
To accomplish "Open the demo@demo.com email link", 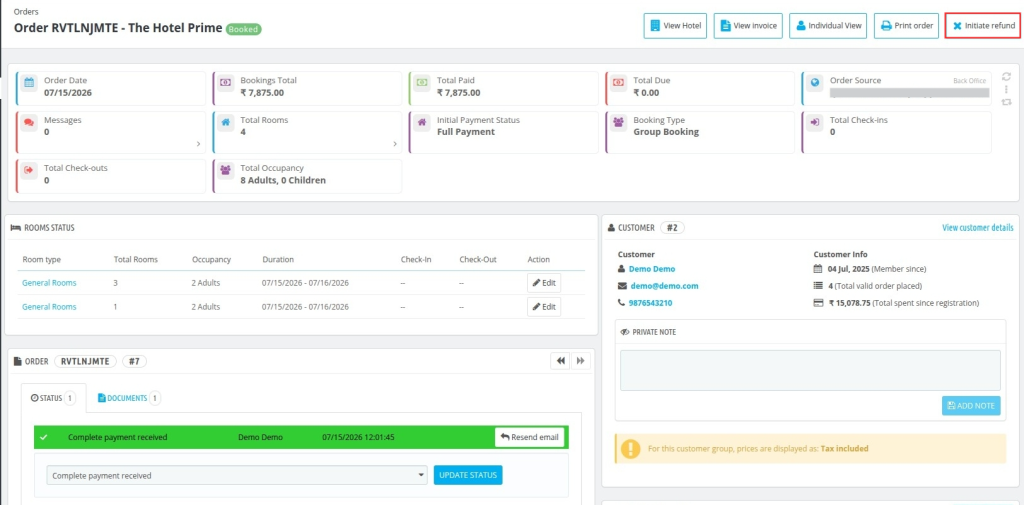I will [x=664, y=286].
